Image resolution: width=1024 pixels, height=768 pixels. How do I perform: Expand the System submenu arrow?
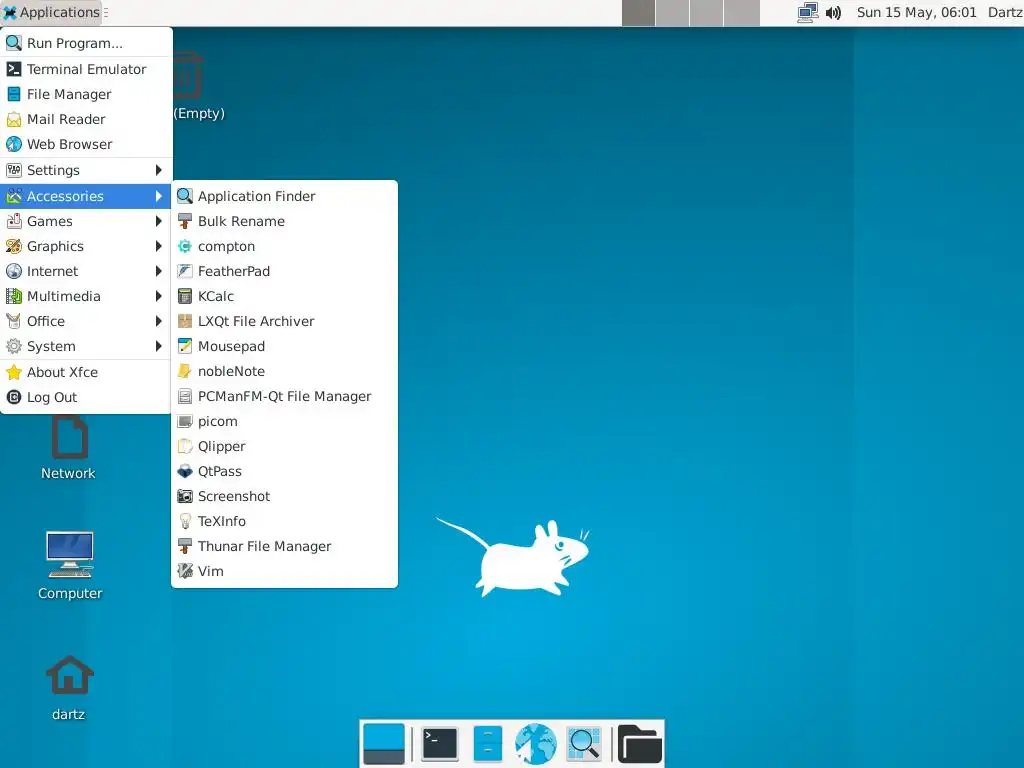tap(158, 346)
